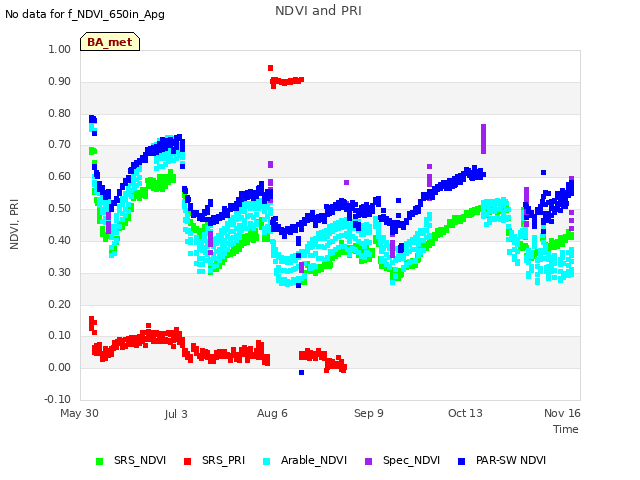Click the -0.10 y-axis tick label
The height and width of the screenshot is (480, 640).
click(58, 399)
